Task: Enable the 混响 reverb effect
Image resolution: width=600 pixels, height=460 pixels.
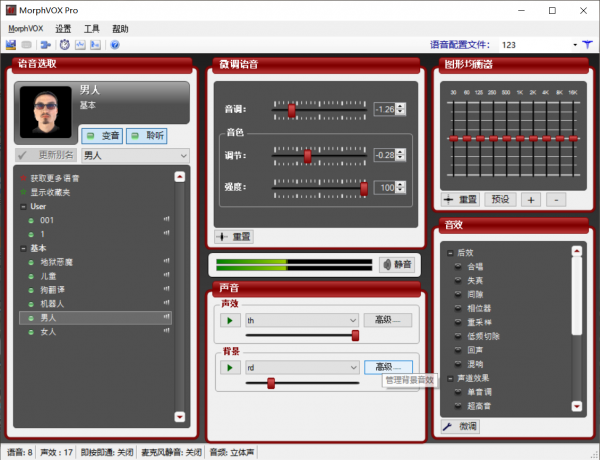Action: coord(458,364)
